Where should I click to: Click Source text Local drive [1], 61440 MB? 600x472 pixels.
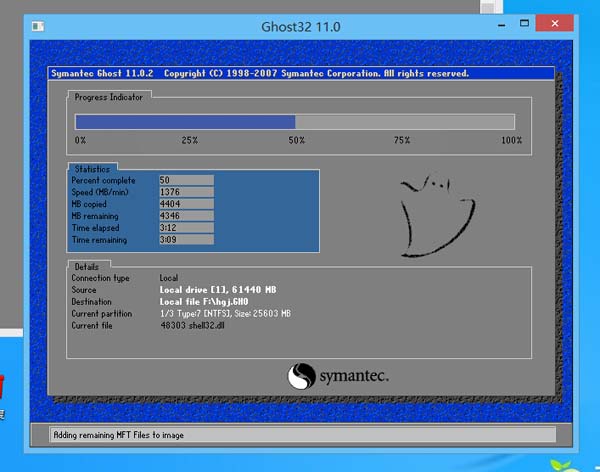pyautogui.click(x=218, y=290)
